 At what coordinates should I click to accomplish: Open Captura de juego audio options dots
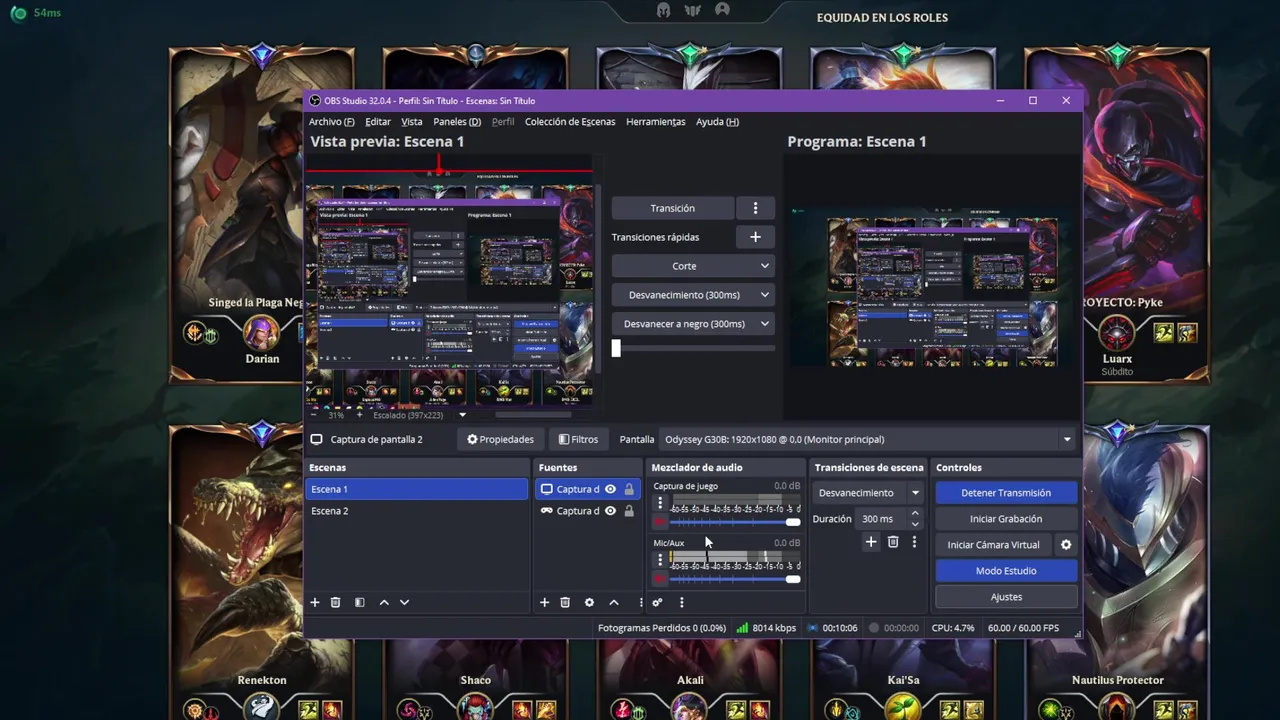(660, 503)
